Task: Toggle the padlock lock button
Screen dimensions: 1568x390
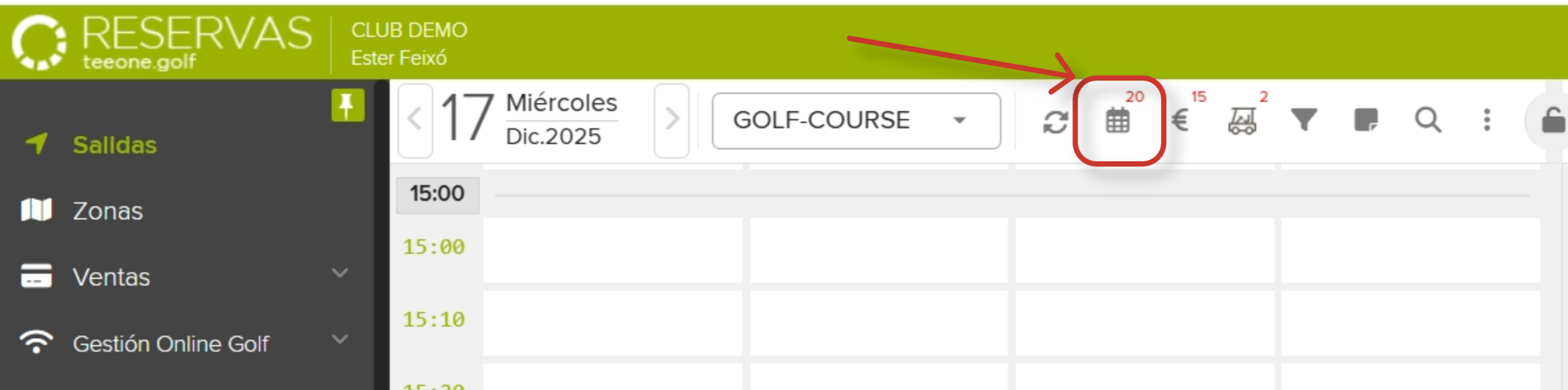Action: click(x=1551, y=121)
